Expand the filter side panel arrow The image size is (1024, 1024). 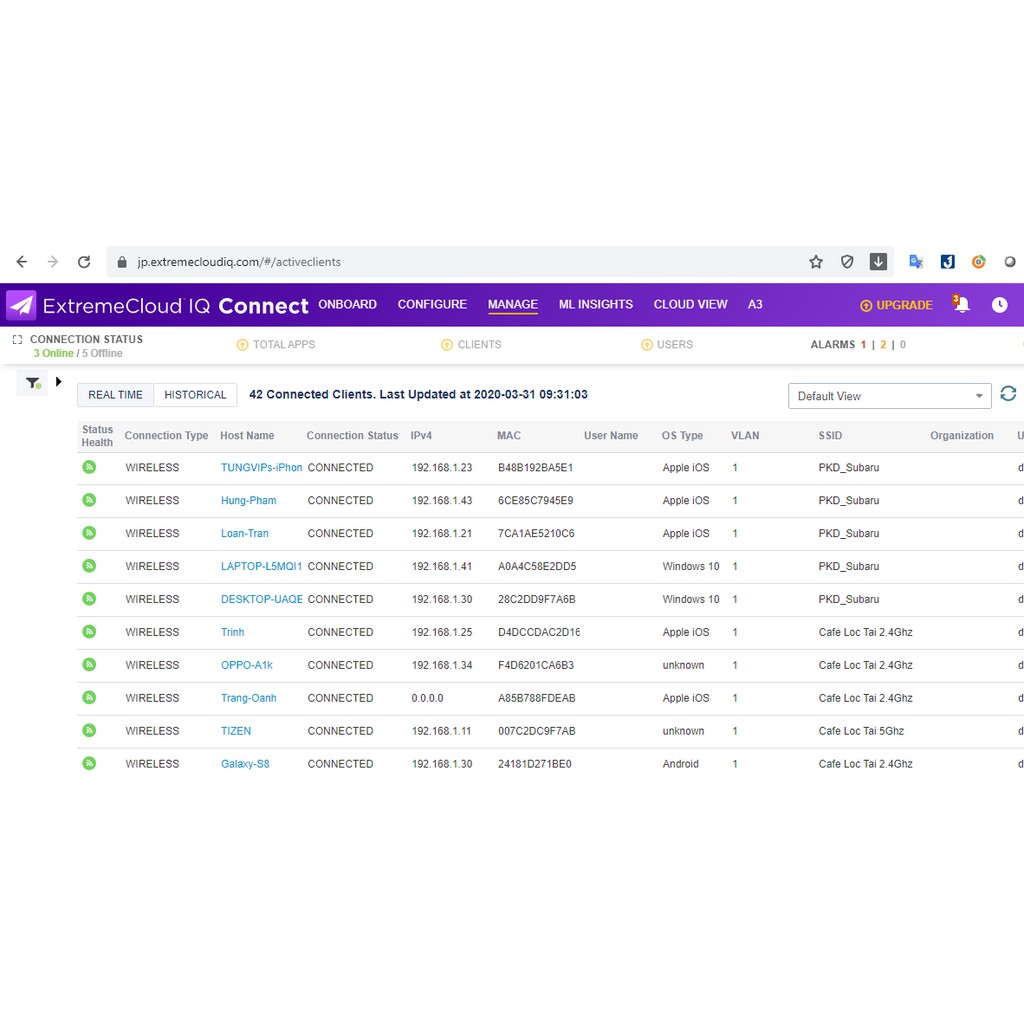(59, 381)
